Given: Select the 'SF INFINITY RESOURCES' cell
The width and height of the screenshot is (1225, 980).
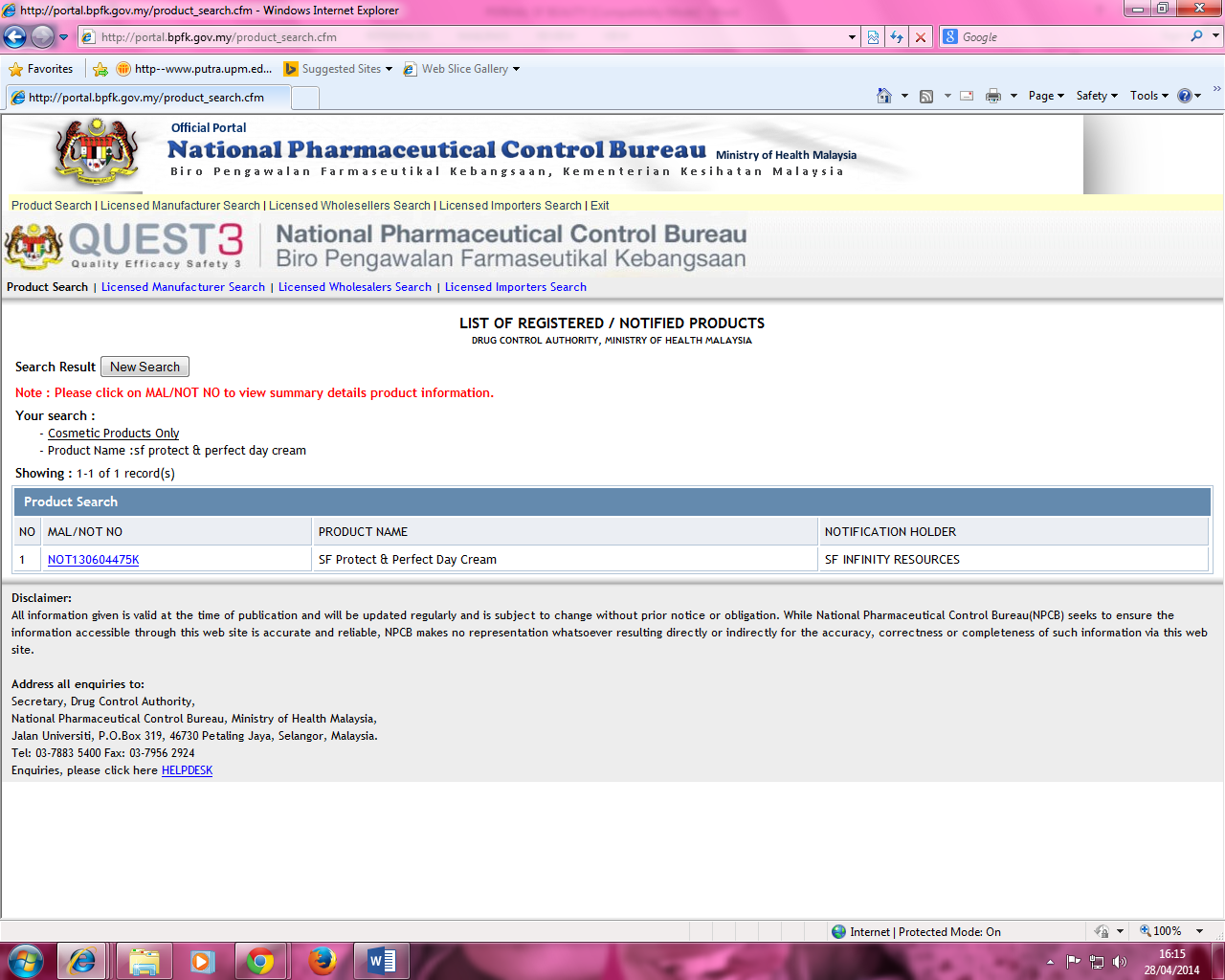Looking at the screenshot, I should pyautogui.click(x=1013, y=560).
